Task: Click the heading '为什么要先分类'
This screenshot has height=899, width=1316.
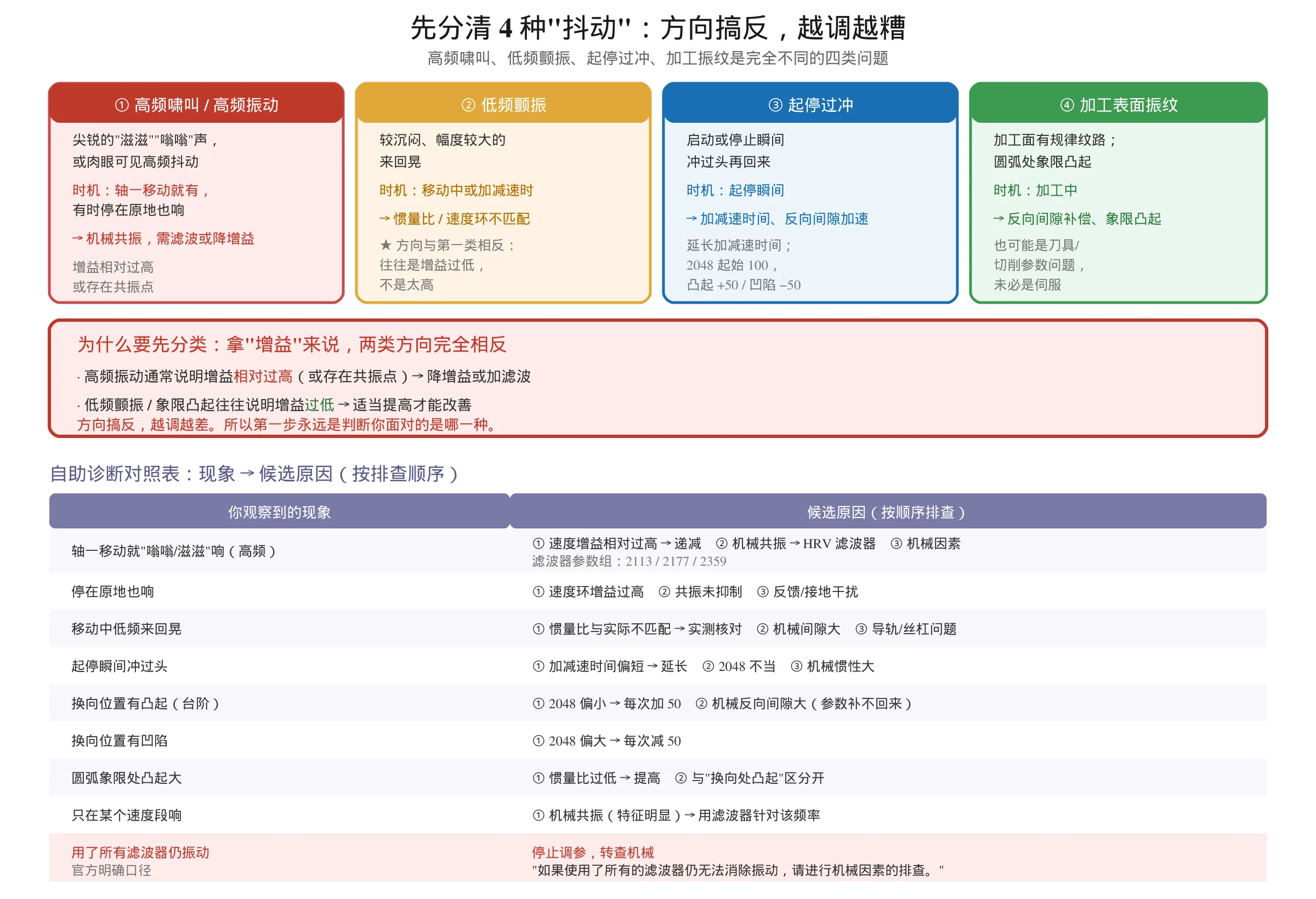Action: [142, 344]
